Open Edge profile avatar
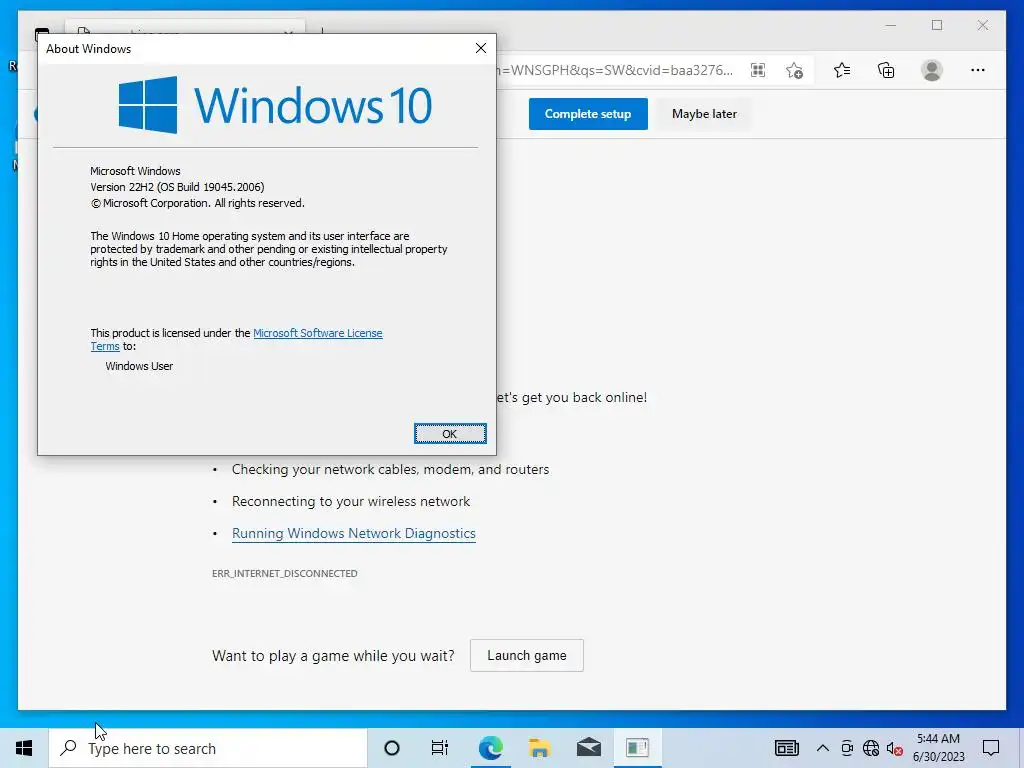Screen dimensions: 1024x768 tap(932, 70)
